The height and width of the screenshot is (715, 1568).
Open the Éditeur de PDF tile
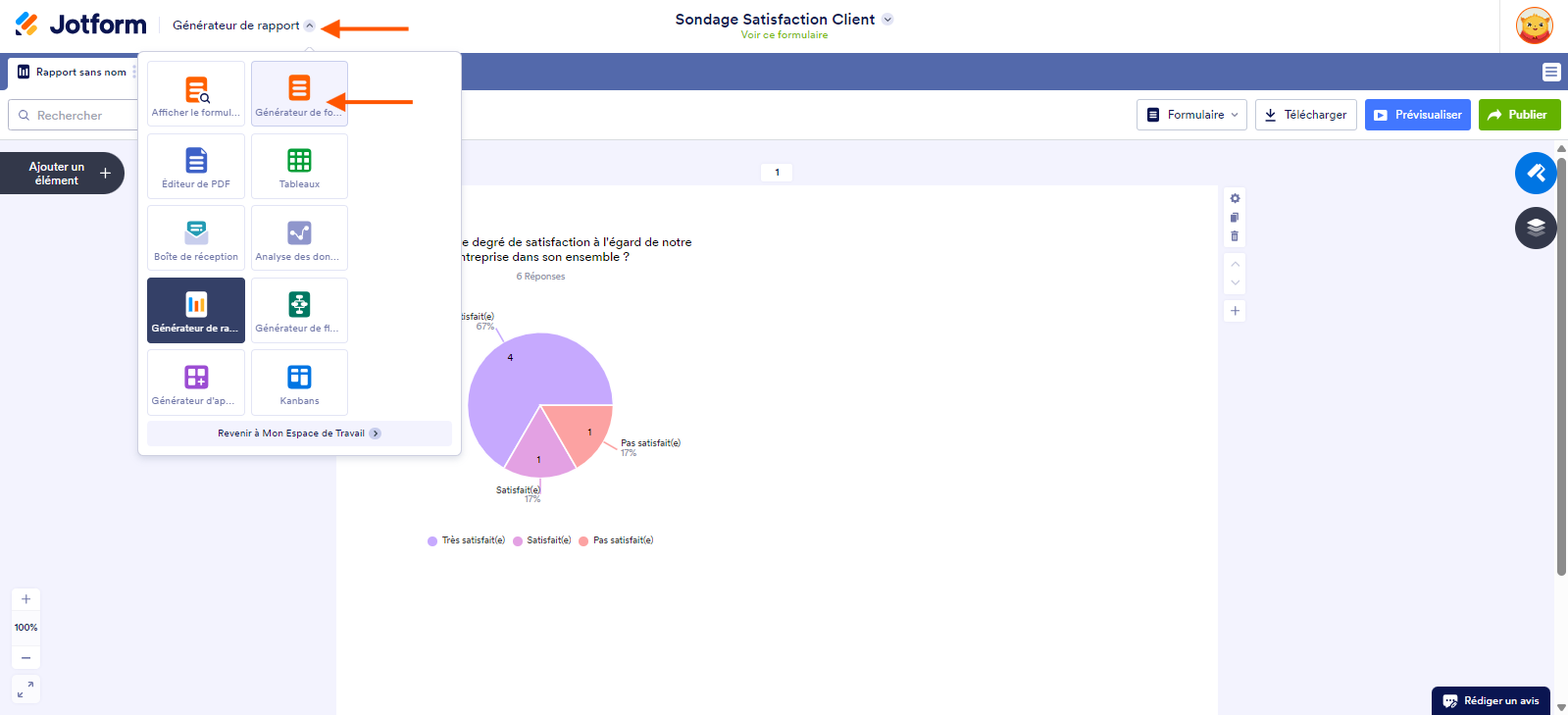pos(196,166)
